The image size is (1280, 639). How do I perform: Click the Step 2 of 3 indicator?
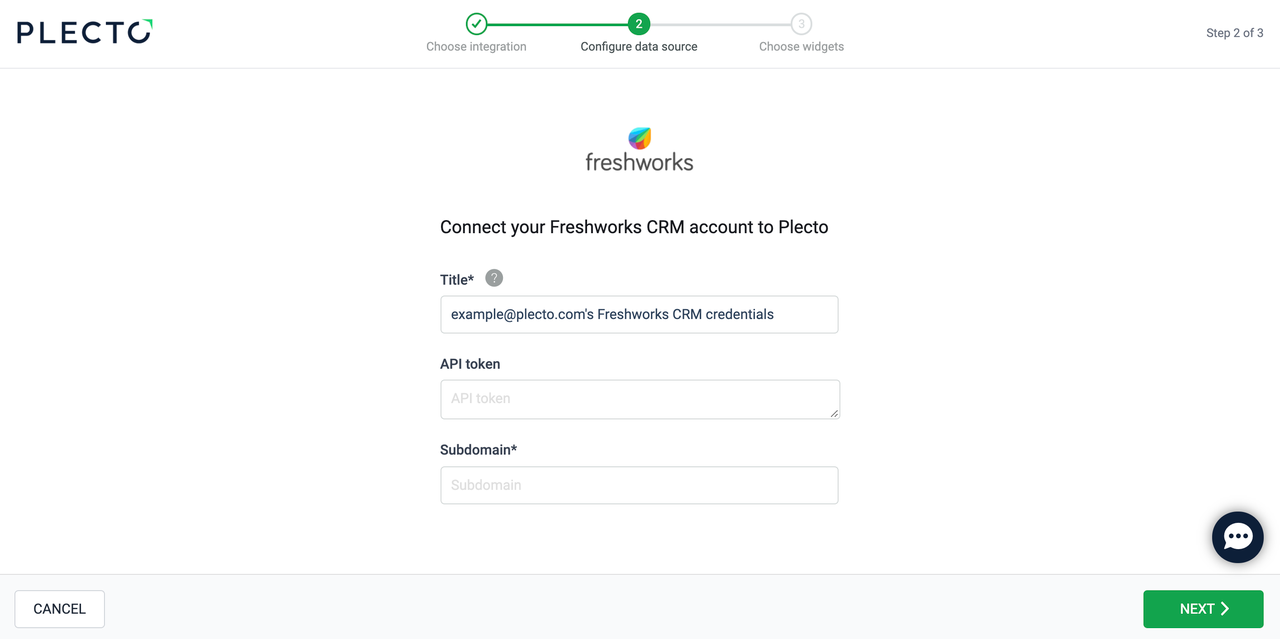click(x=1234, y=33)
